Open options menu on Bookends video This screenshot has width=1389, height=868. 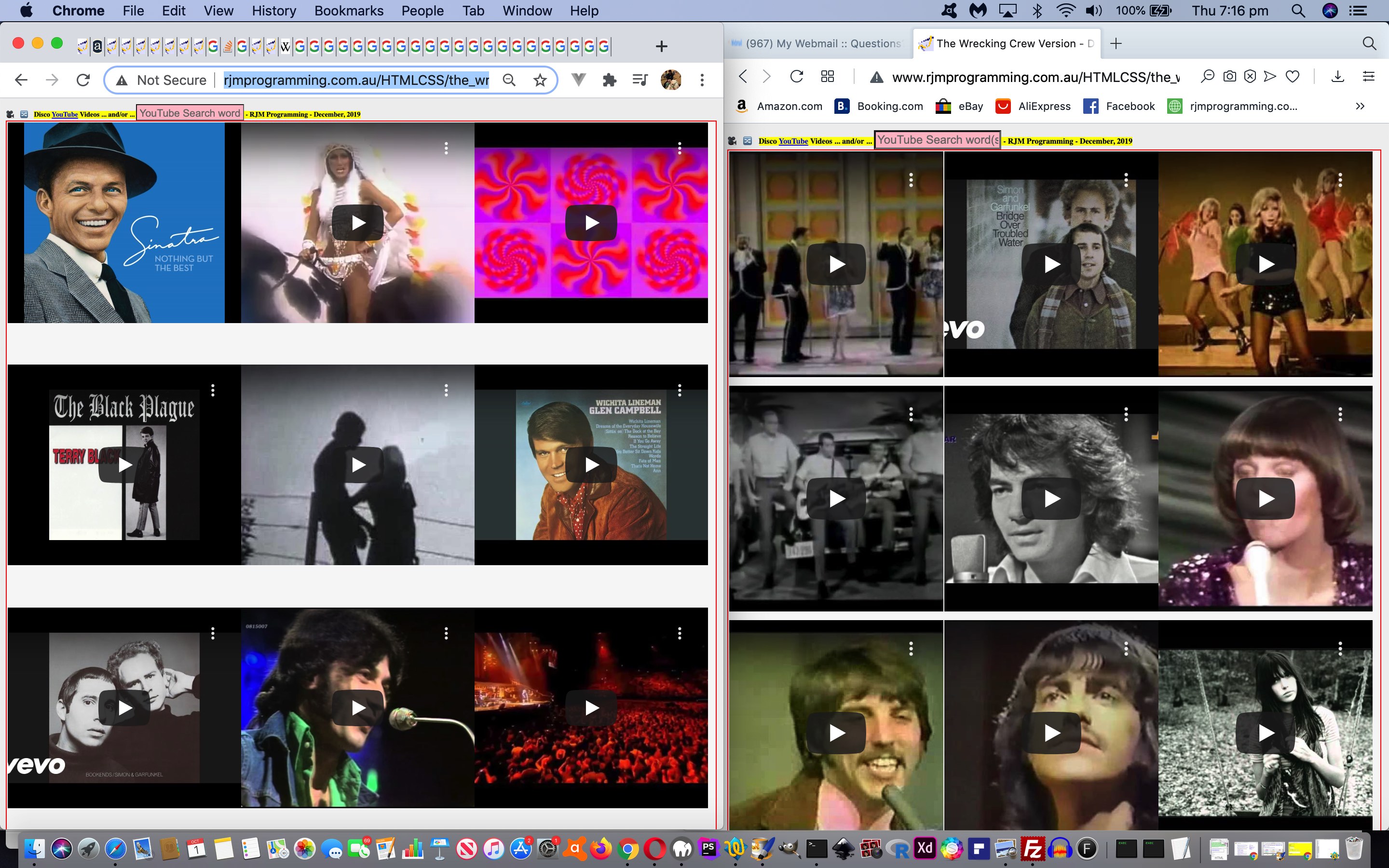(213, 633)
